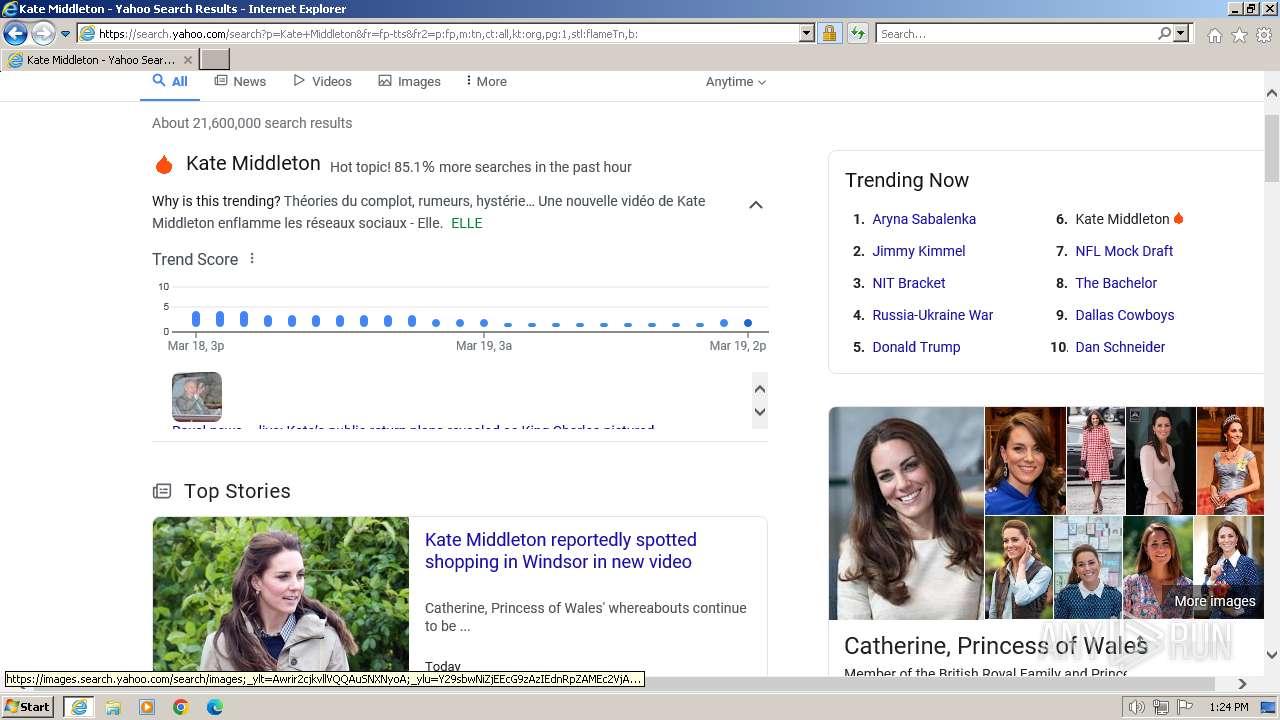Open Internet Explorer from the taskbar

pyautogui.click(x=79, y=707)
